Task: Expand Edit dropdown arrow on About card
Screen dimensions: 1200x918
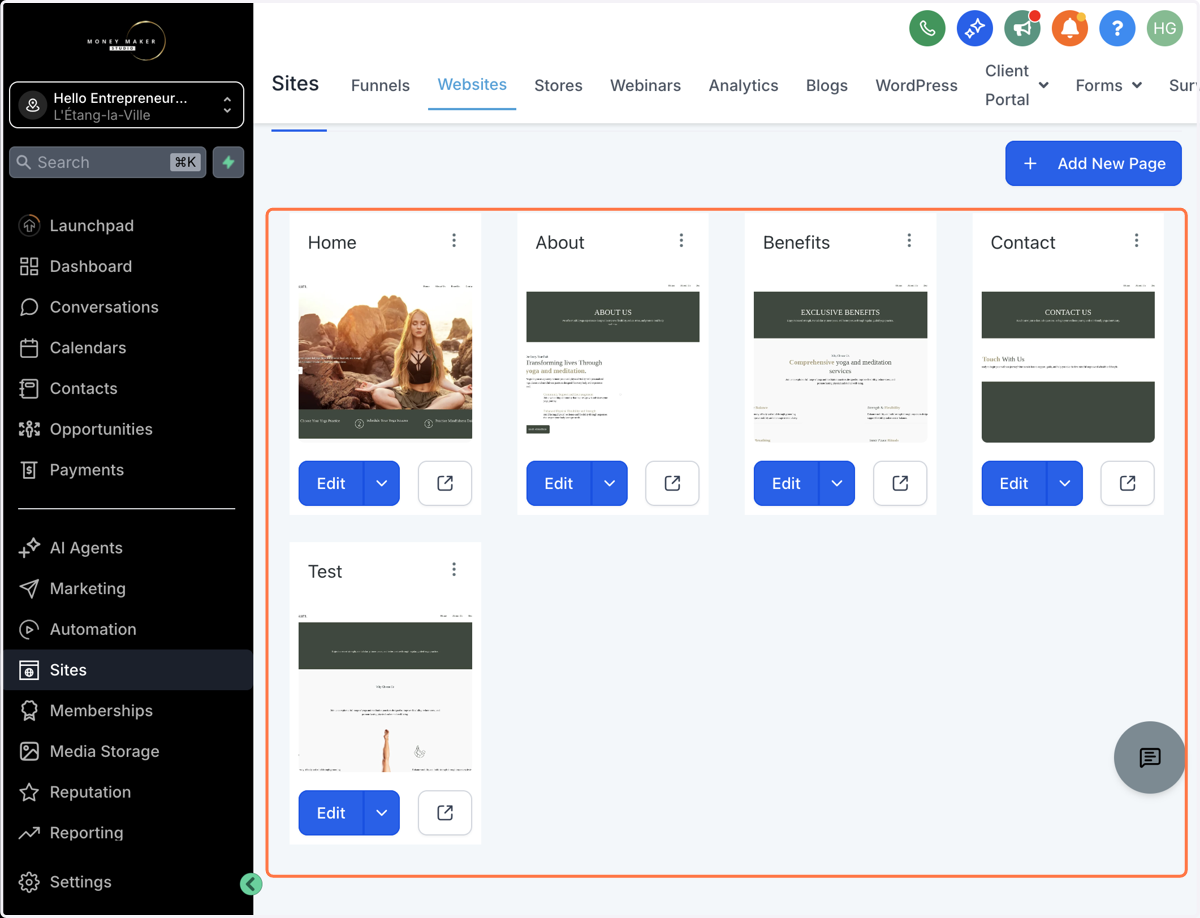Action: click(609, 483)
